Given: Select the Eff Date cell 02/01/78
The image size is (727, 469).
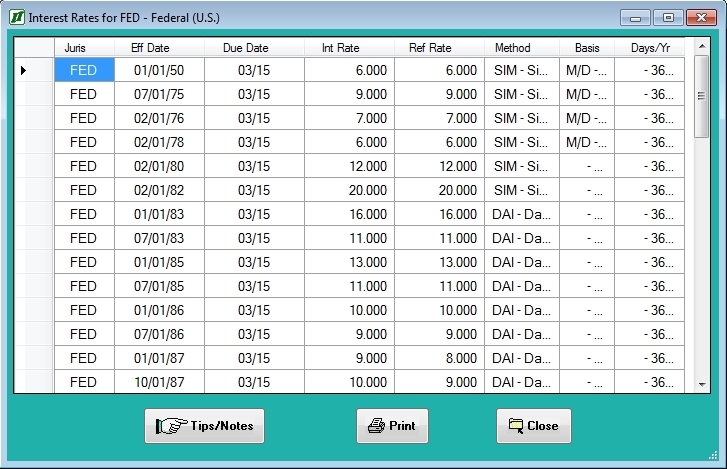Looking at the screenshot, I should (x=159, y=142).
